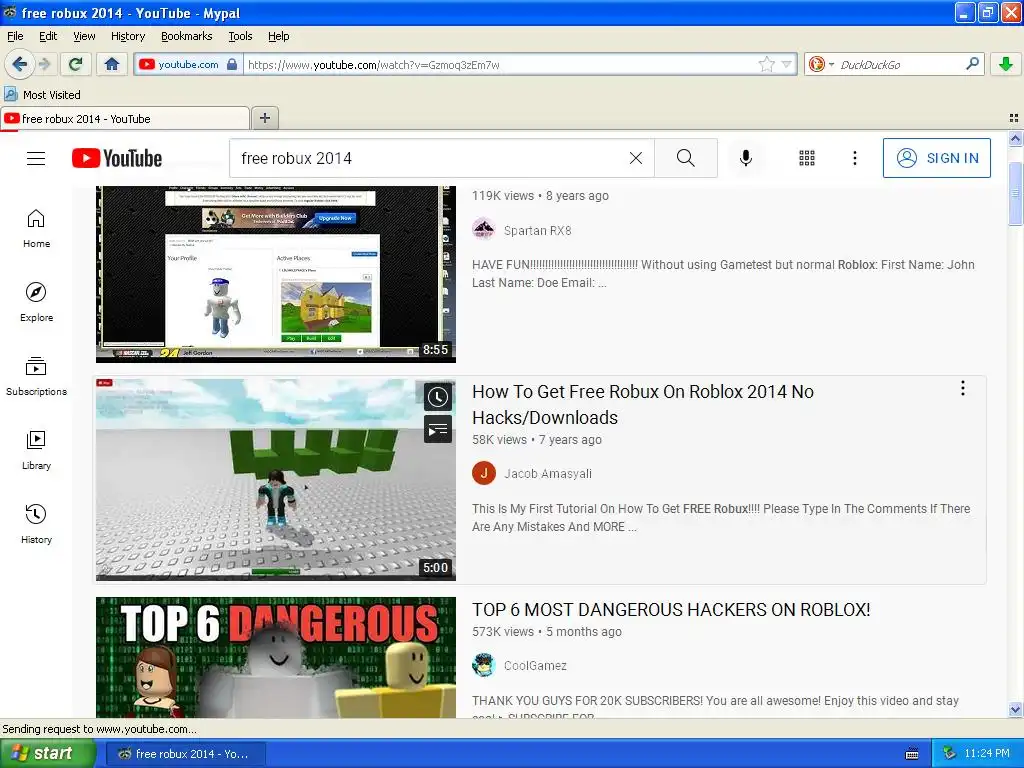The height and width of the screenshot is (768, 1024).
Task: Open the Most Visited bookmarks folder
Action: click(43, 95)
